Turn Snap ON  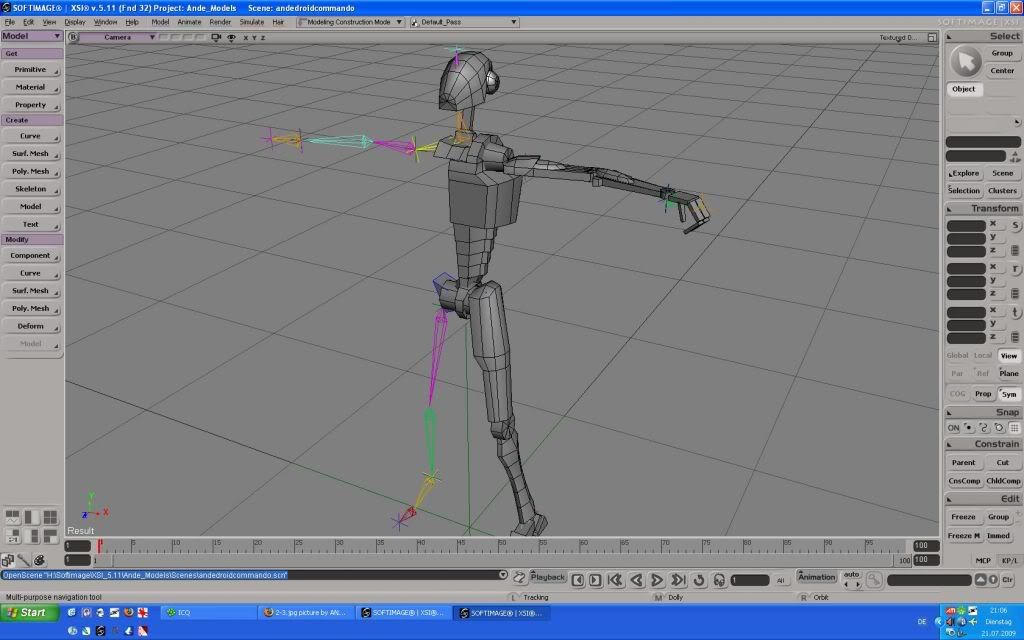click(x=953, y=428)
